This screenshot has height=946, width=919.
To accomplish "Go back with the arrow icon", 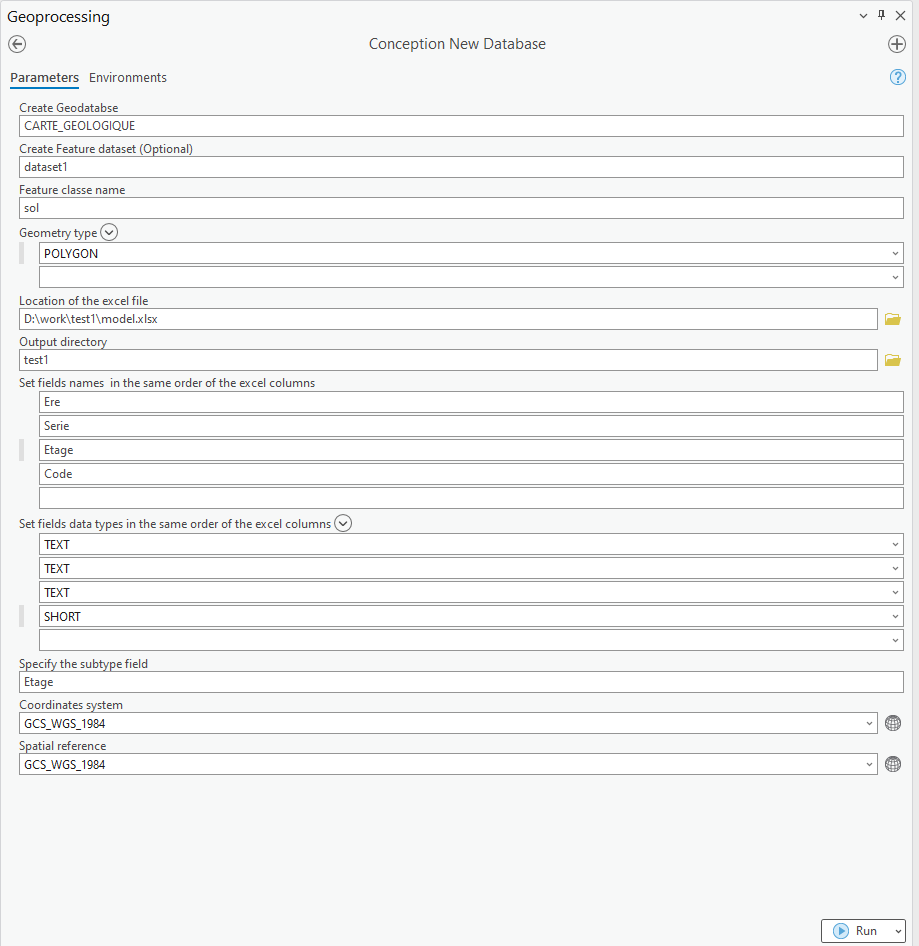I will pos(17,44).
